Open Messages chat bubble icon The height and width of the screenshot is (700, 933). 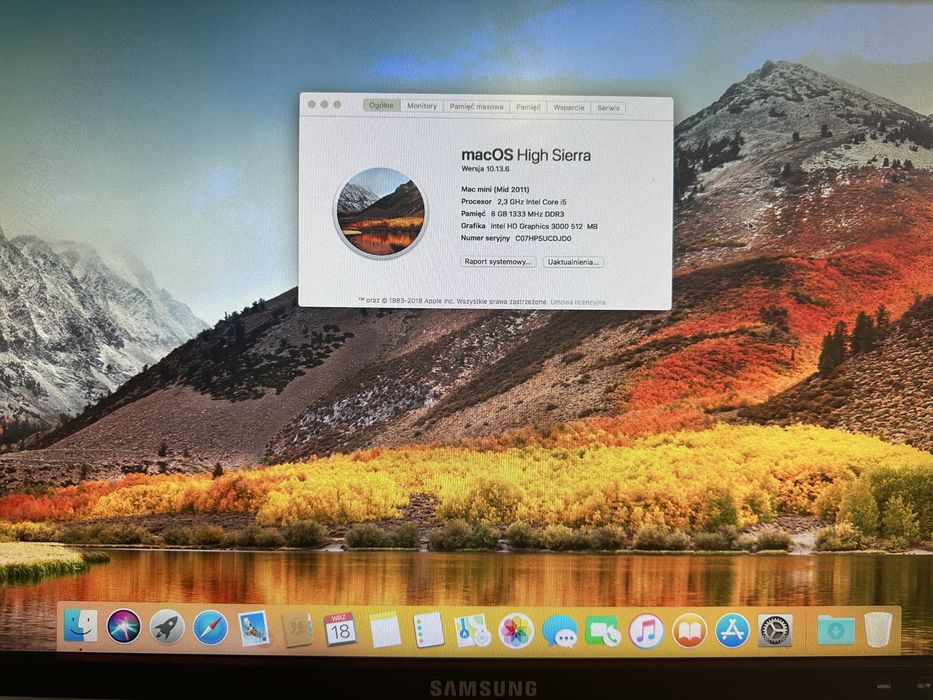tap(559, 631)
